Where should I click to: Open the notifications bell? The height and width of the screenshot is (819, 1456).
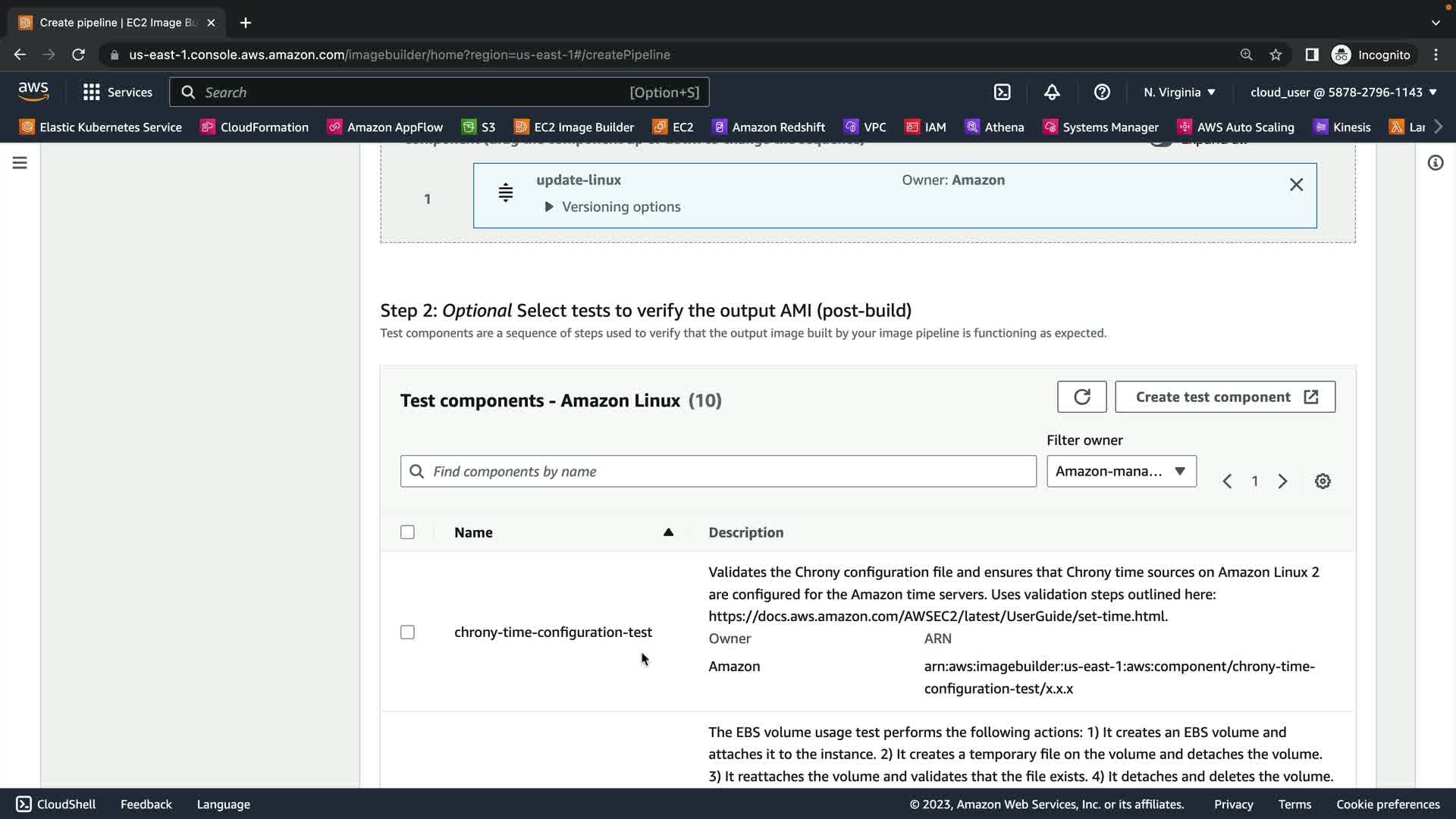[x=1052, y=93]
